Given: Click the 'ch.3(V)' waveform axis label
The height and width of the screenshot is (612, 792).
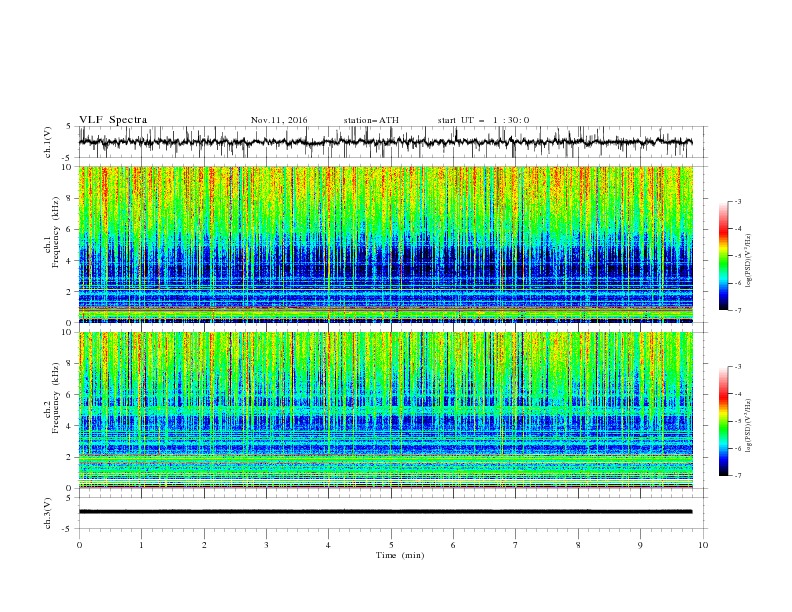Looking at the screenshot, I should click(x=48, y=513).
